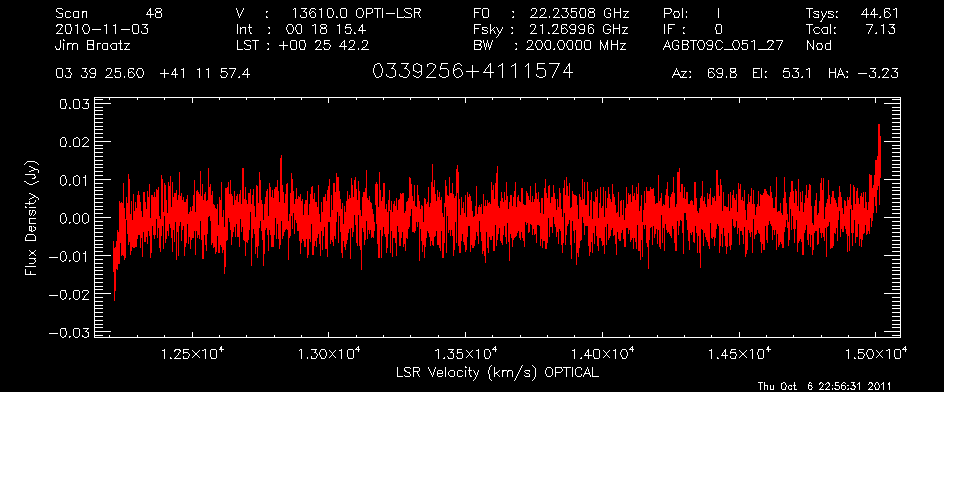Screen dimensions: 962x490
Task: Click Tsys value 44.61
Action: point(879,13)
